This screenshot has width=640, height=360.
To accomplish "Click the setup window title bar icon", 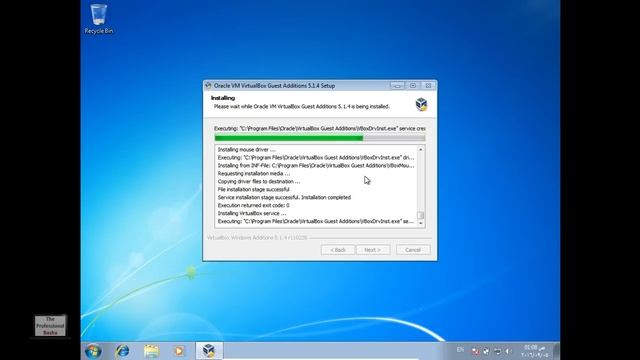I will pyautogui.click(x=208, y=86).
